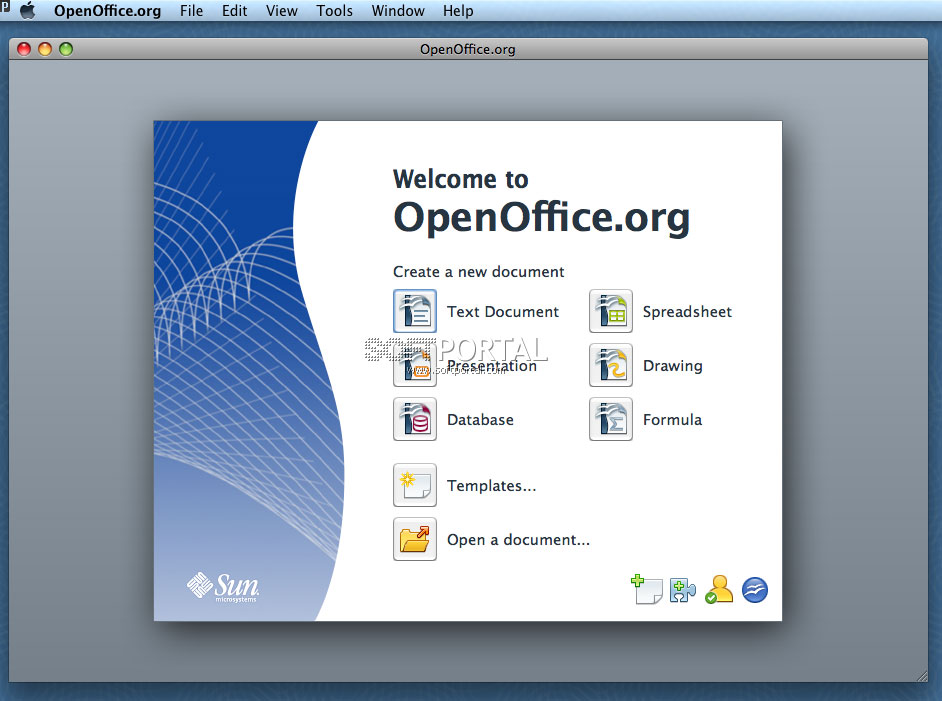The image size is (942, 701).
Task: Click the Open a document... label
Action: point(518,540)
